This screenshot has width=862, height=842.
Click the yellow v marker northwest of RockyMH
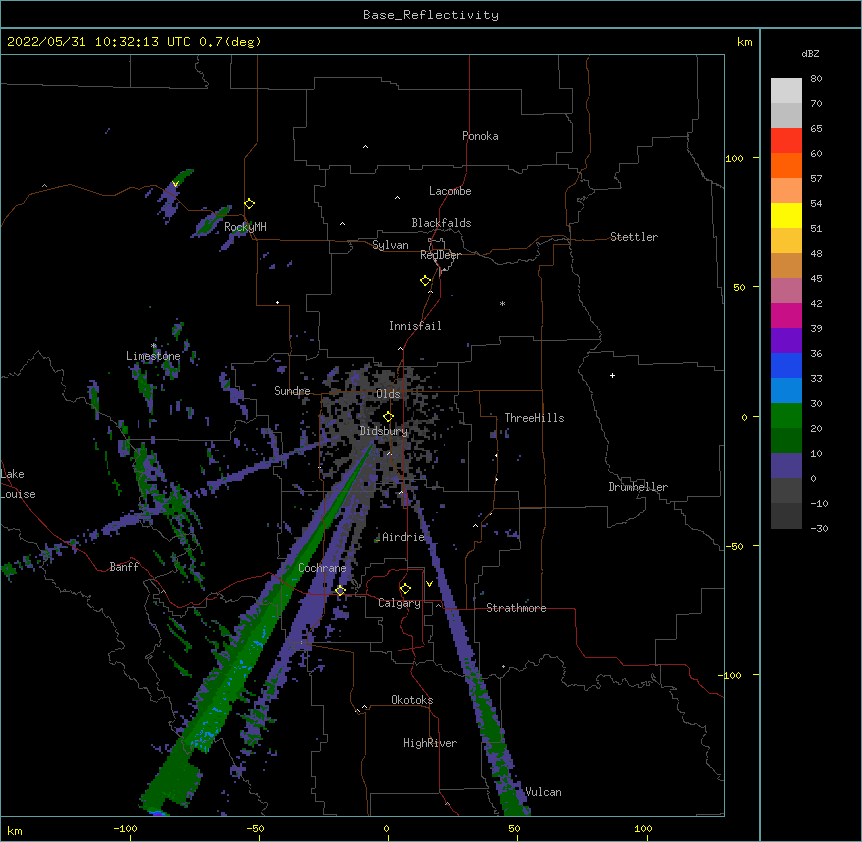tap(175, 184)
